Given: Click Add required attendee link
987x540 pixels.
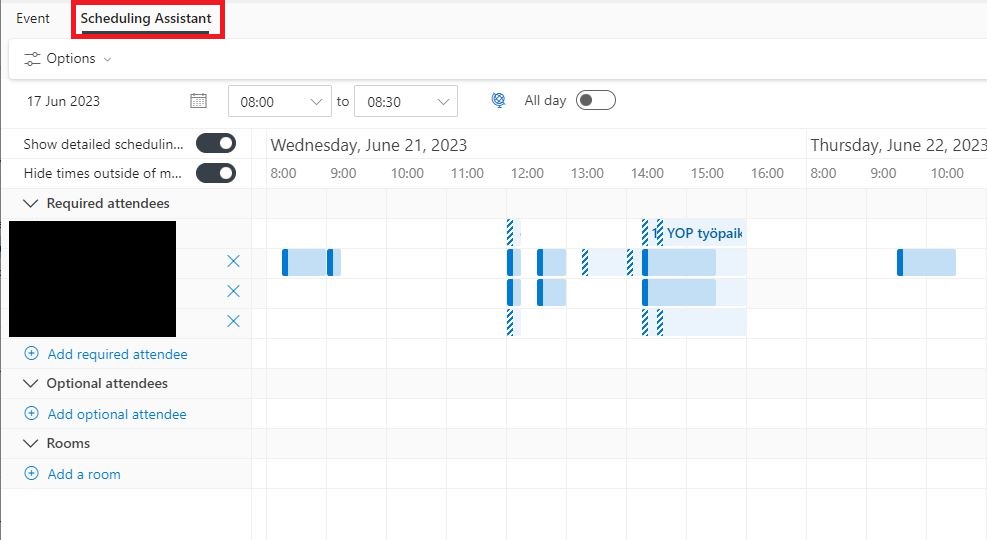Looking at the screenshot, I should pos(117,354).
